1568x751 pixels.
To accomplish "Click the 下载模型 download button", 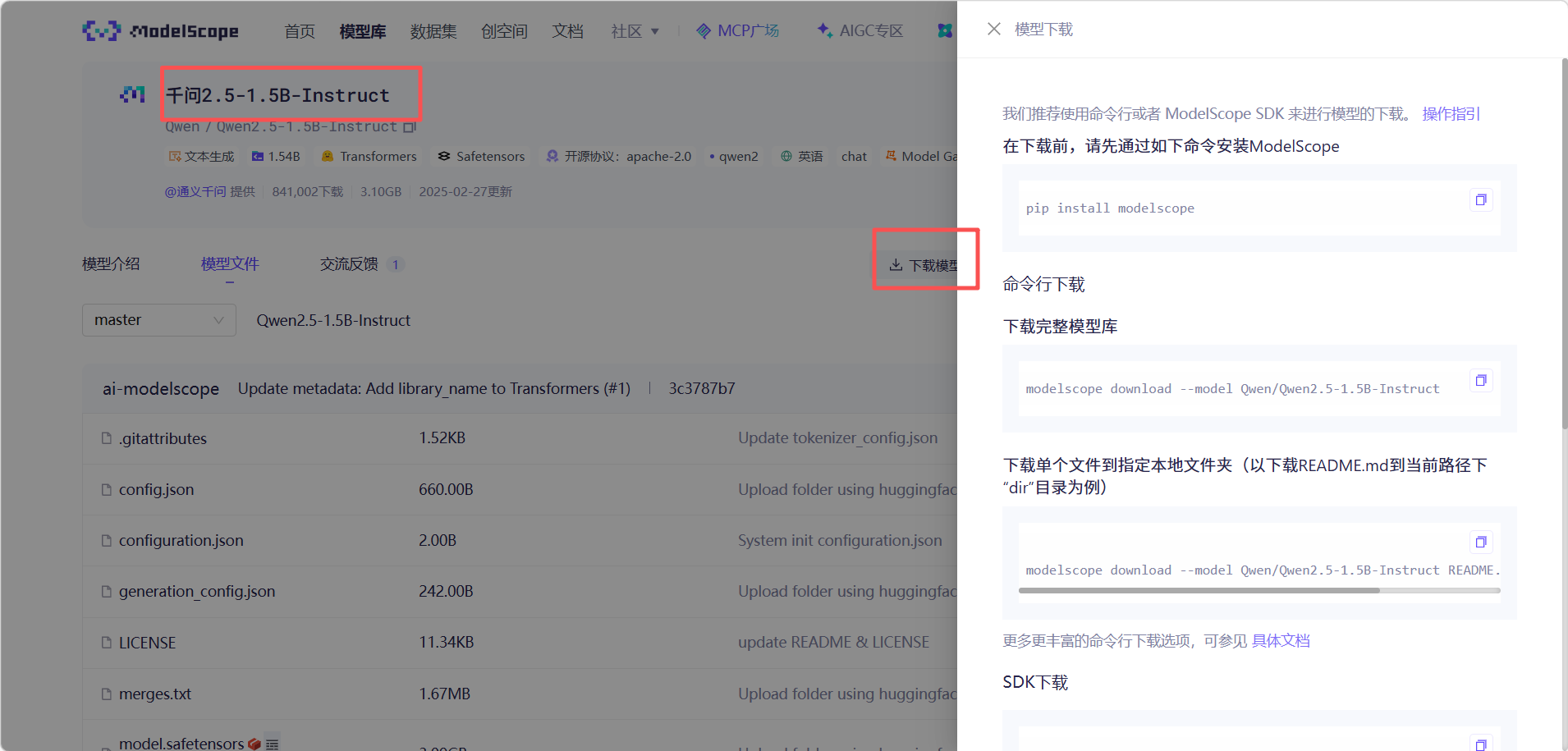I will coord(923,265).
